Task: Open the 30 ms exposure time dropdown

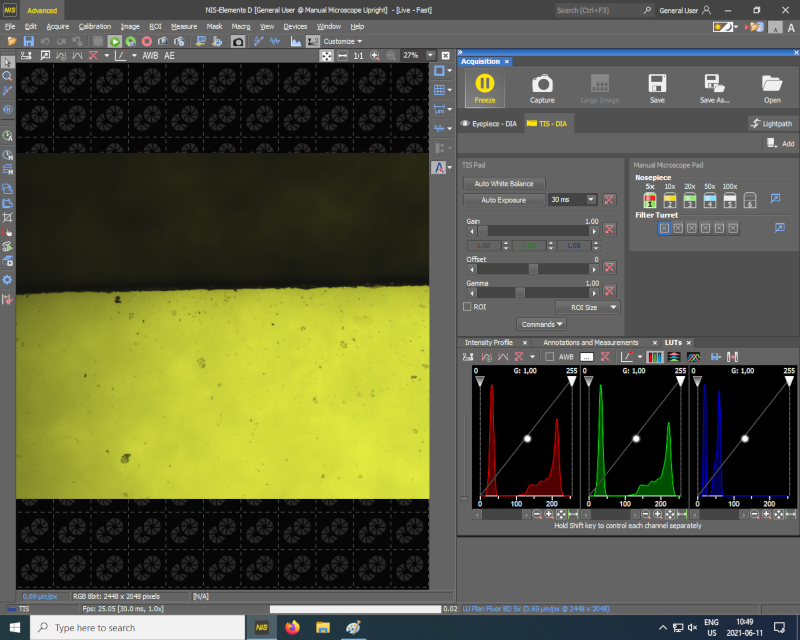Action: click(591, 200)
